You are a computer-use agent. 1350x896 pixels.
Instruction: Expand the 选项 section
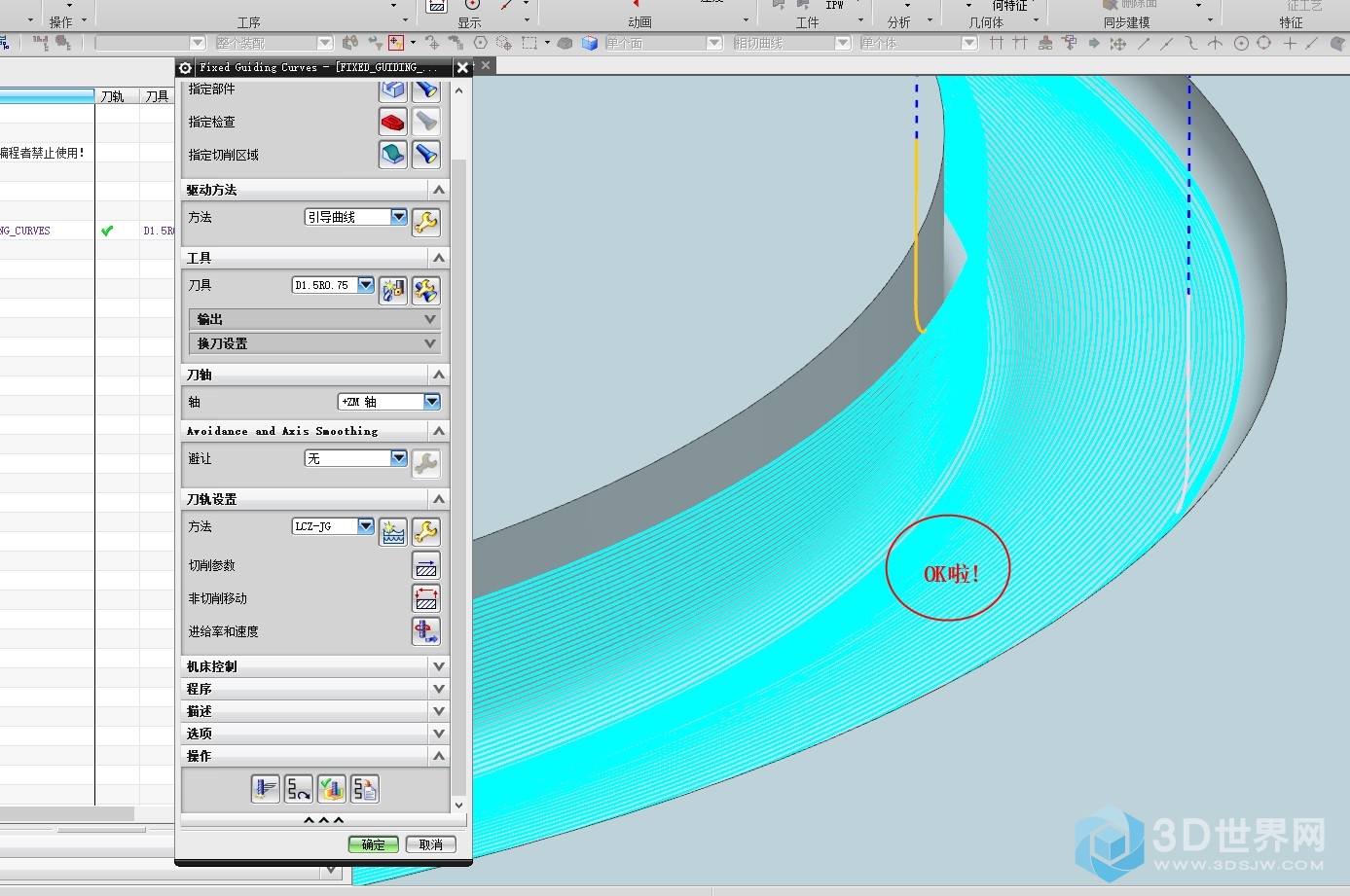coord(439,734)
